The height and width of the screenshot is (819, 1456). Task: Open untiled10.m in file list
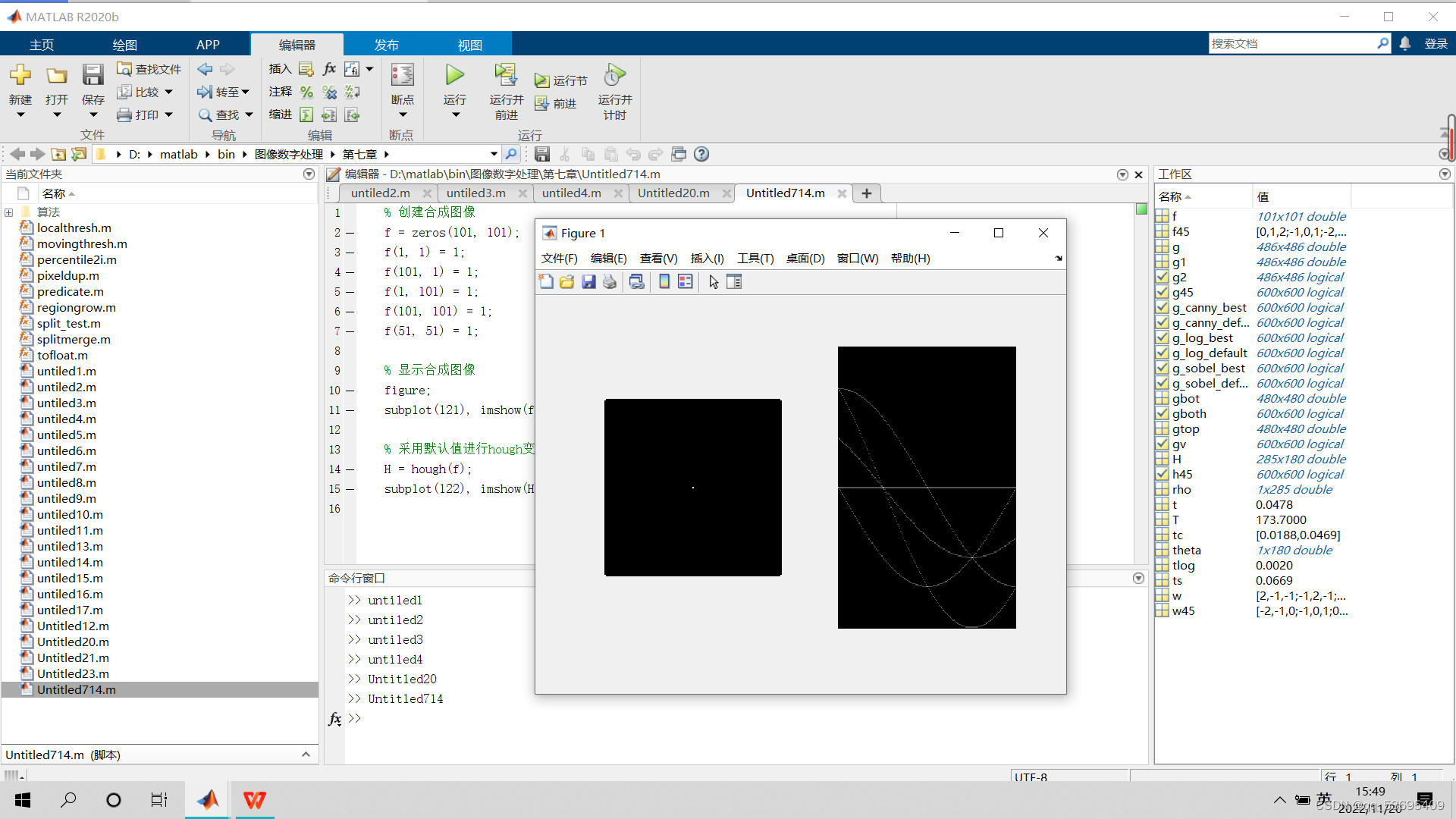(70, 515)
